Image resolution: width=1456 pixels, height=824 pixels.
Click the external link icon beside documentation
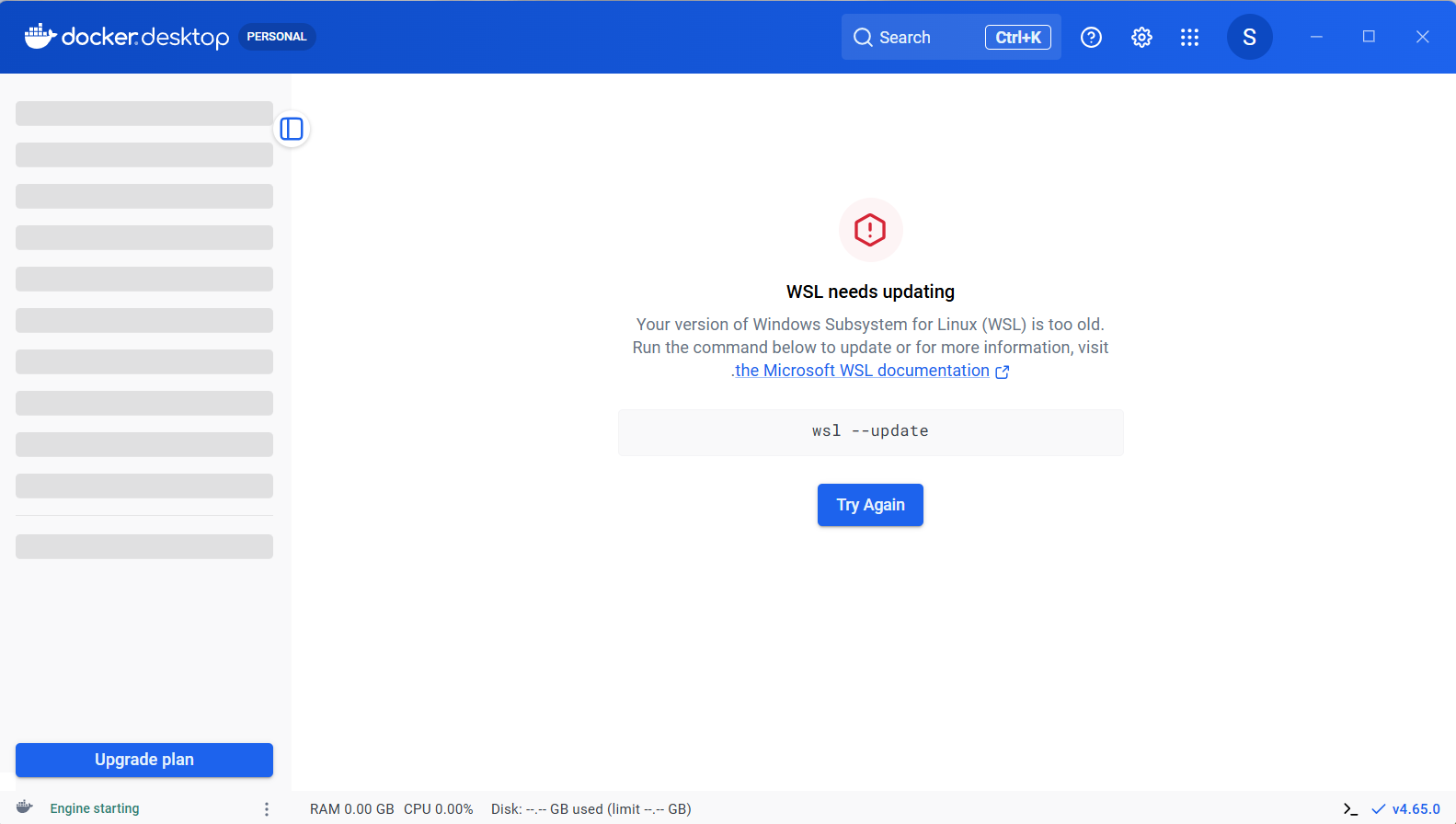(x=1003, y=372)
